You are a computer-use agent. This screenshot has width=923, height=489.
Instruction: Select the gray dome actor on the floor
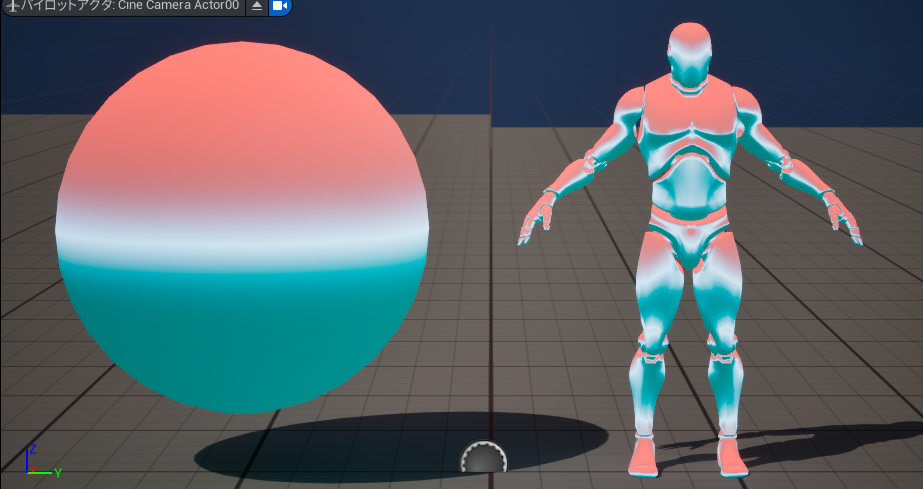tap(483, 457)
